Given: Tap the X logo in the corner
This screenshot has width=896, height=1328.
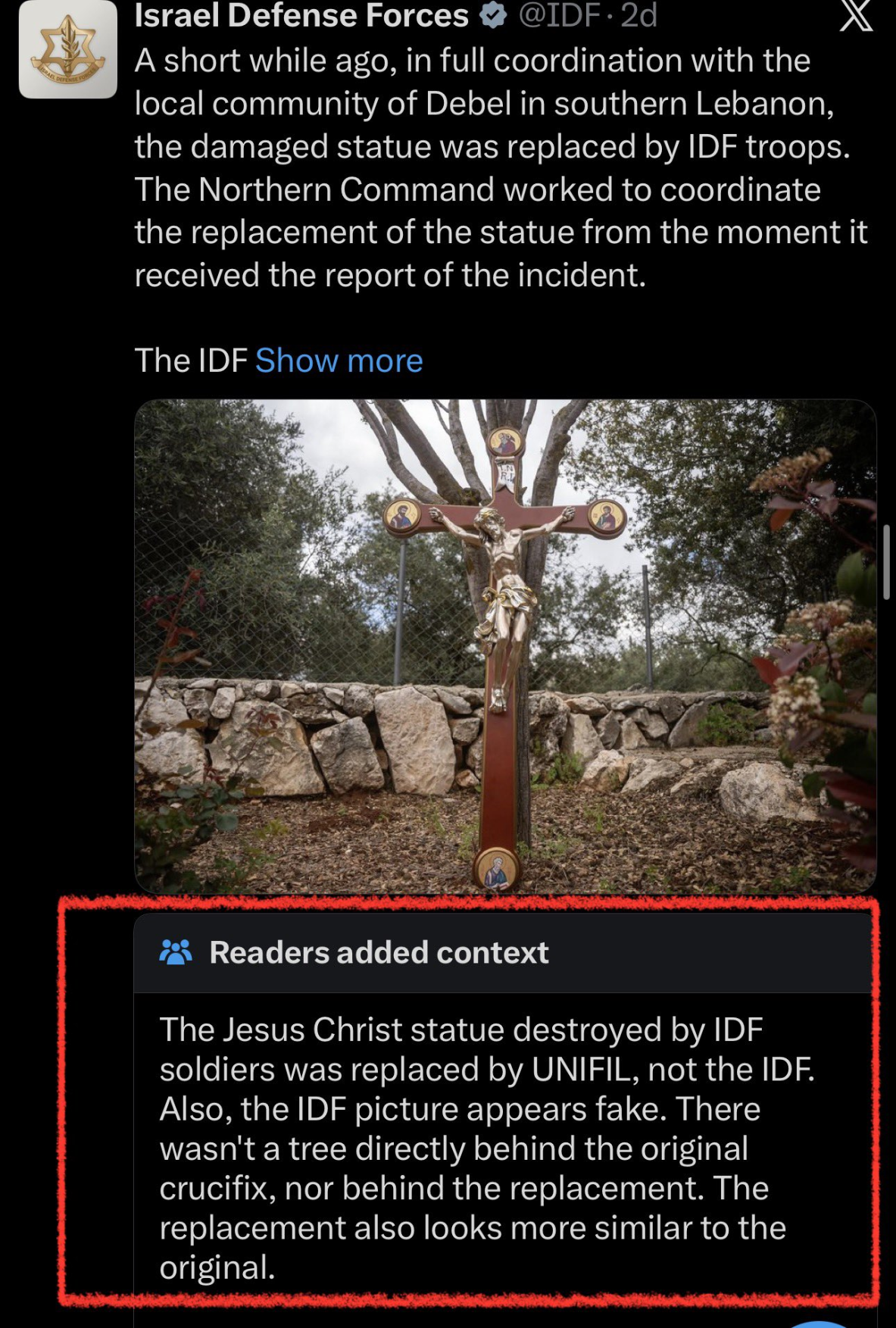Looking at the screenshot, I should [857, 15].
